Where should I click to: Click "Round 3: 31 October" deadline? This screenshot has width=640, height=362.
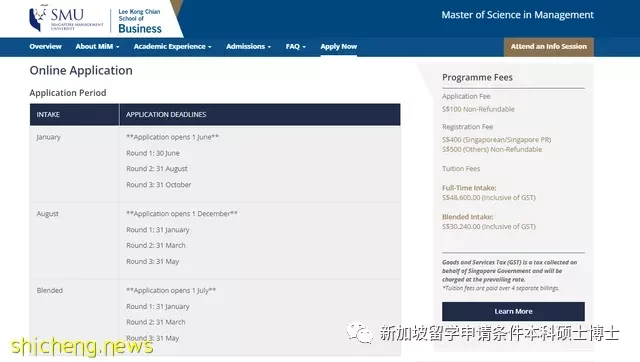[x=158, y=184]
